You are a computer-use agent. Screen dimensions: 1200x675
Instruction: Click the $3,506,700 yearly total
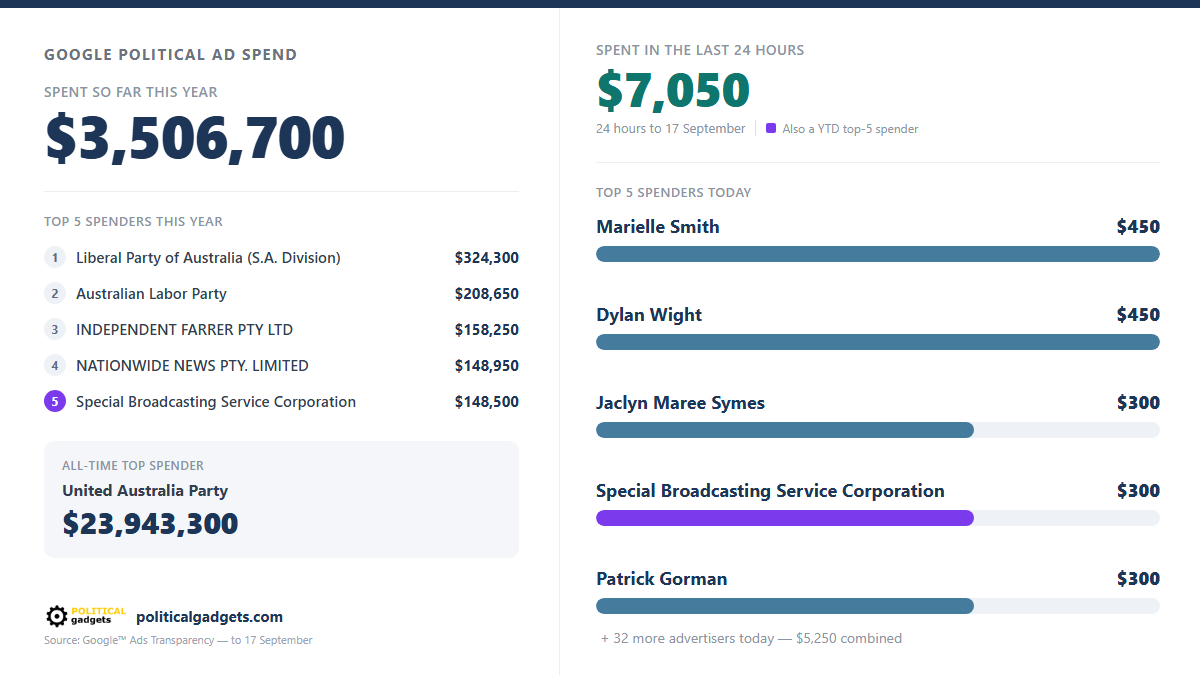click(195, 138)
